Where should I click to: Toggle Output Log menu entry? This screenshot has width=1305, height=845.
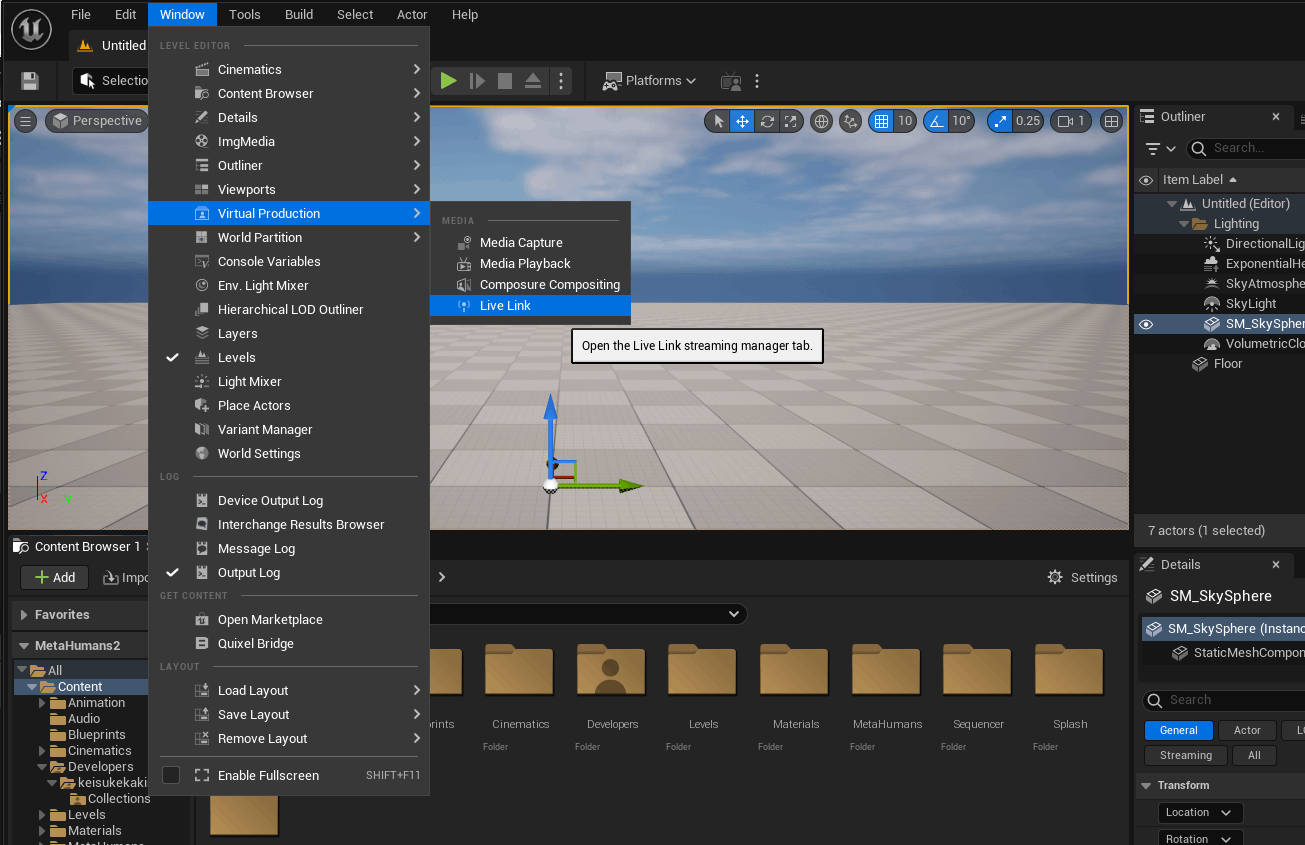click(289, 573)
